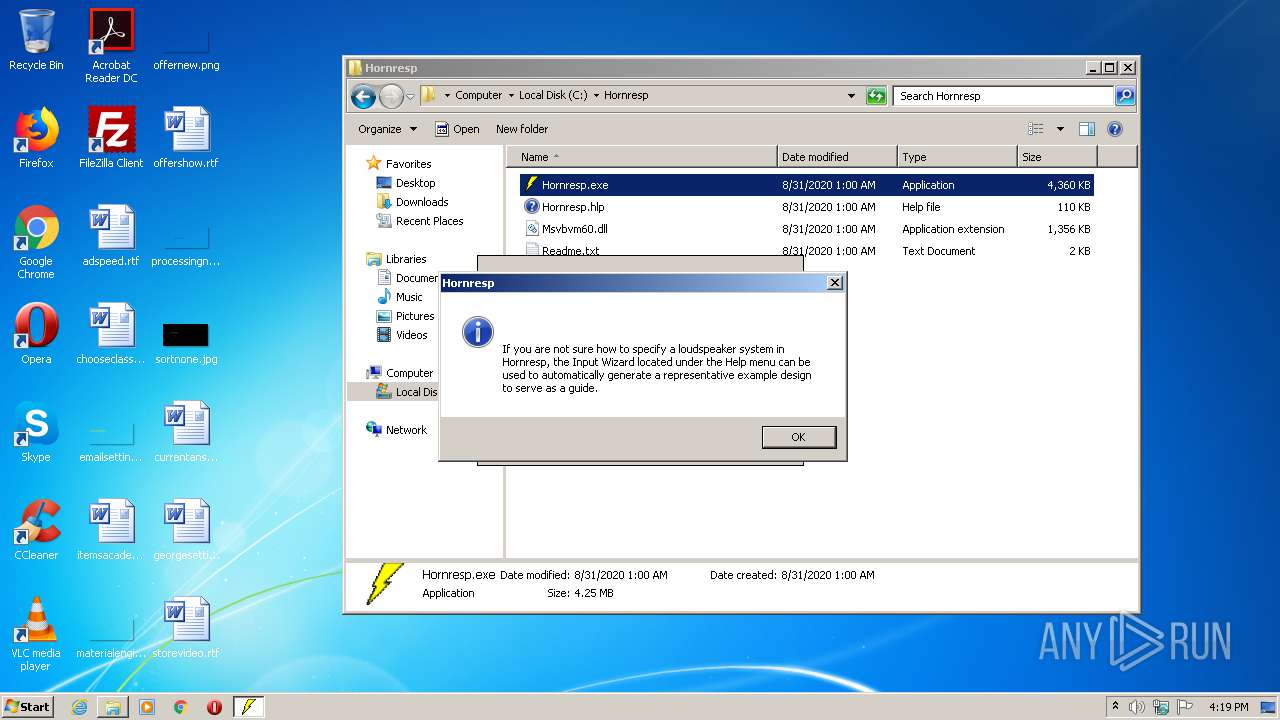This screenshot has height=720, width=1280.
Task: Open Internet Explorer from taskbar
Action: click(79, 706)
